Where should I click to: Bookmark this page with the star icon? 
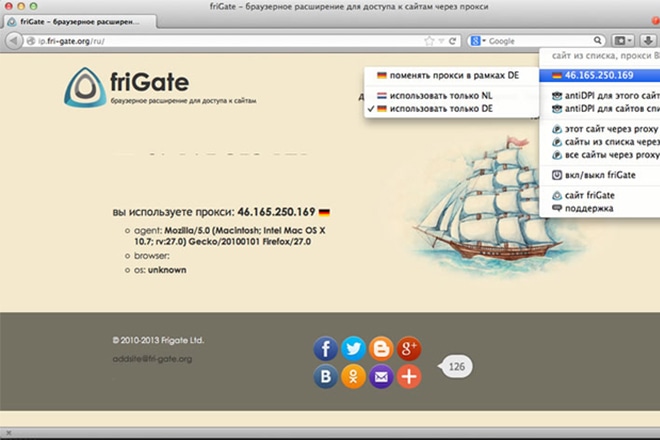click(x=429, y=41)
